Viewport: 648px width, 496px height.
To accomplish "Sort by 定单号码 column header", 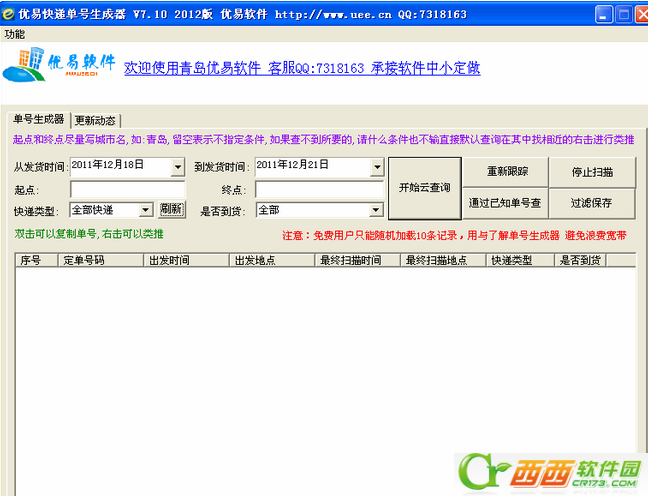I will pyautogui.click(x=100, y=260).
